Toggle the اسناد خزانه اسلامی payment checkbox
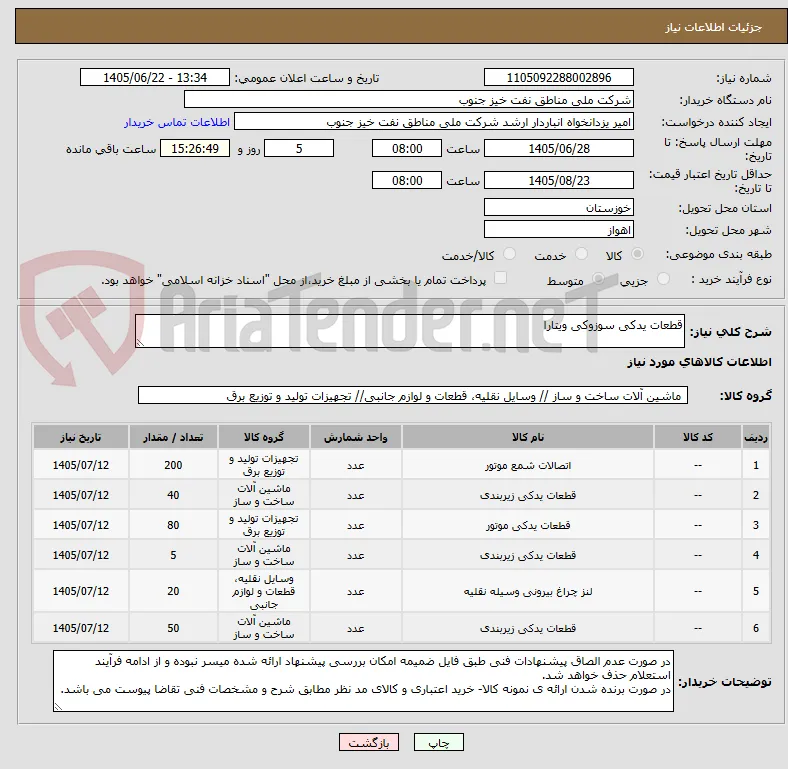This screenshot has height=769, width=788. pyautogui.click(x=500, y=278)
